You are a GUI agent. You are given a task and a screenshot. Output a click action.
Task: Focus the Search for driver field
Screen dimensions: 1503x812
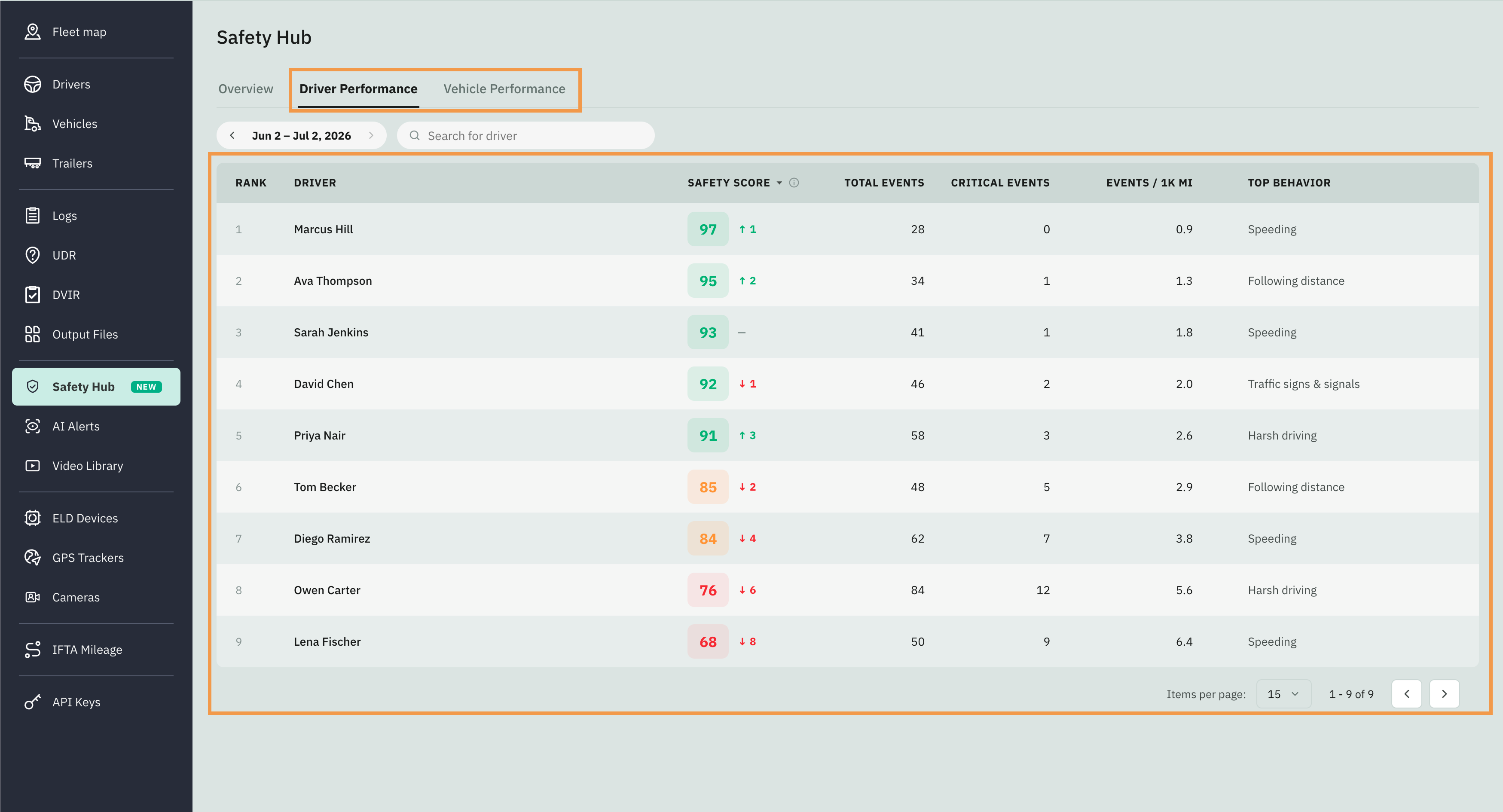525,135
